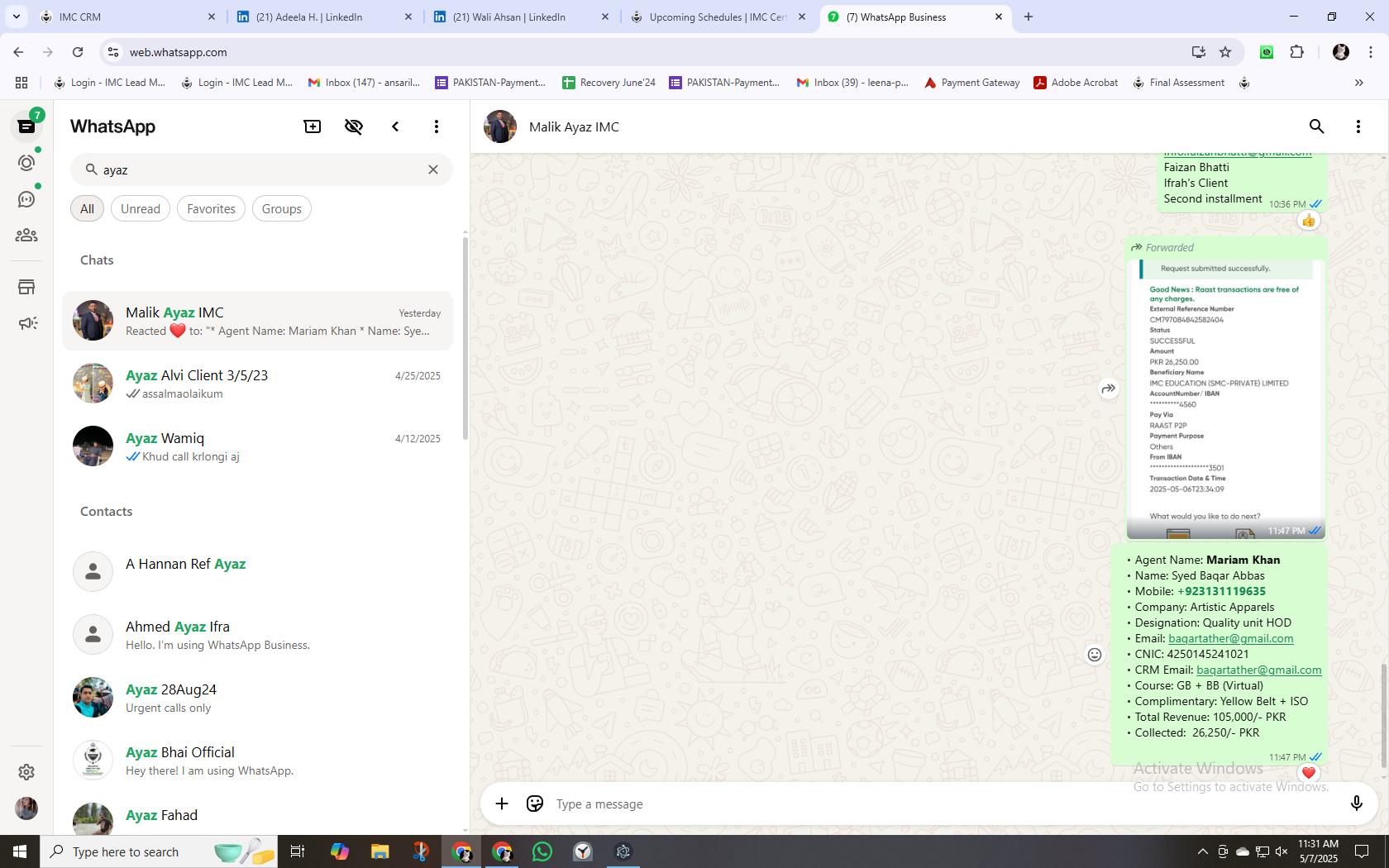Viewport: 1389px width, 868px height.
Task: Select the Unread filter chip
Action: (141, 208)
